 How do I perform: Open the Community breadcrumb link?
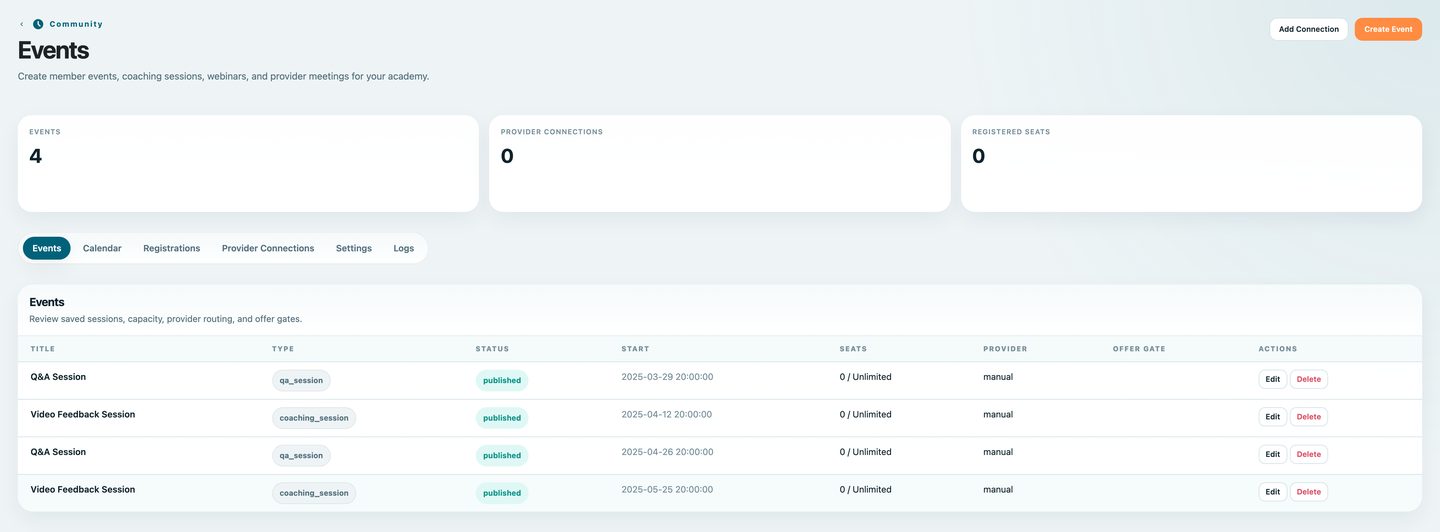click(x=76, y=24)
